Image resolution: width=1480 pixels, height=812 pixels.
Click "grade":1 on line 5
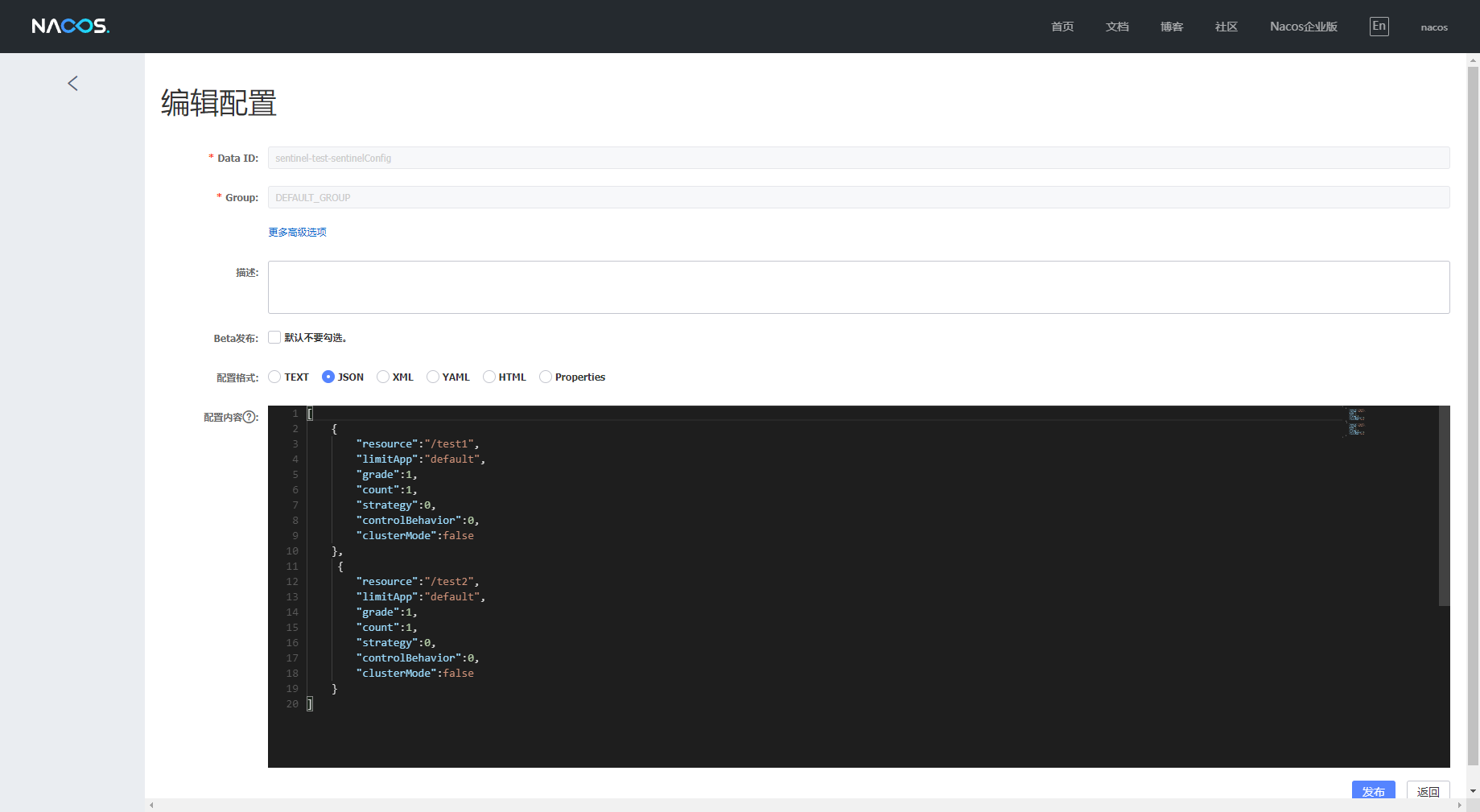[x=387, y=475]
